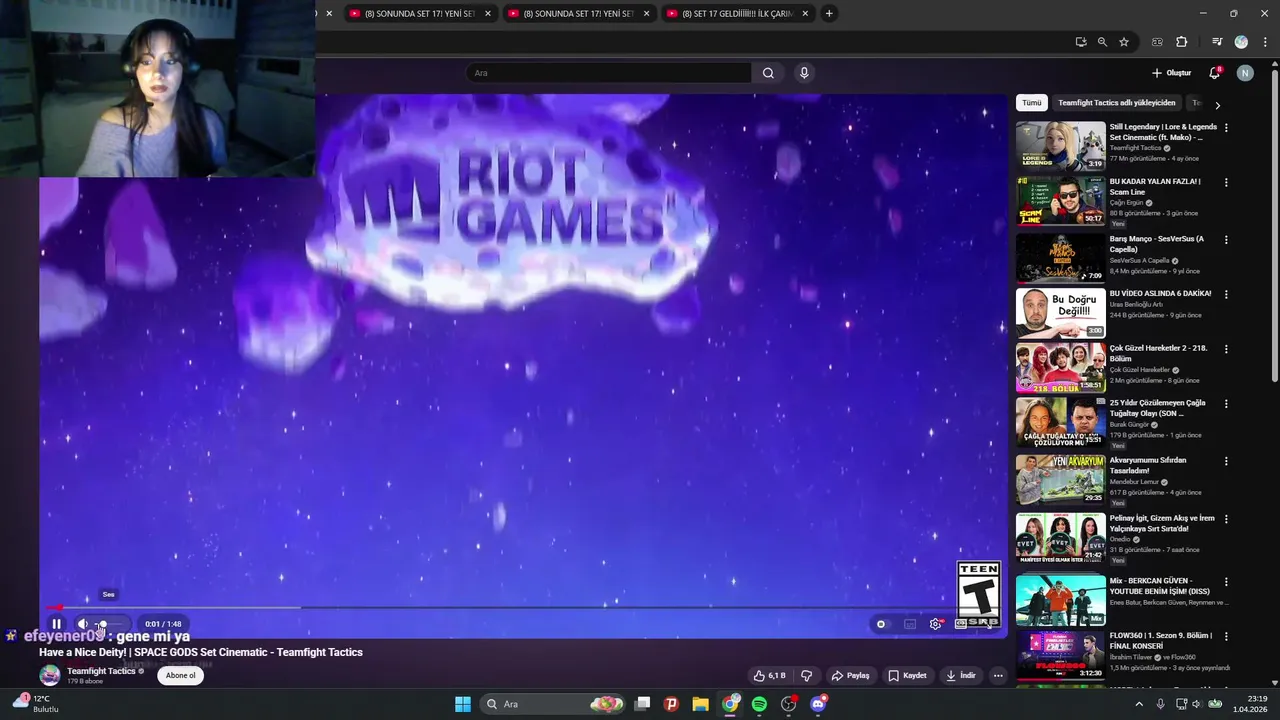1280x720 pixels.
Task: Click the YouTube search field
Action: point(608,73)
